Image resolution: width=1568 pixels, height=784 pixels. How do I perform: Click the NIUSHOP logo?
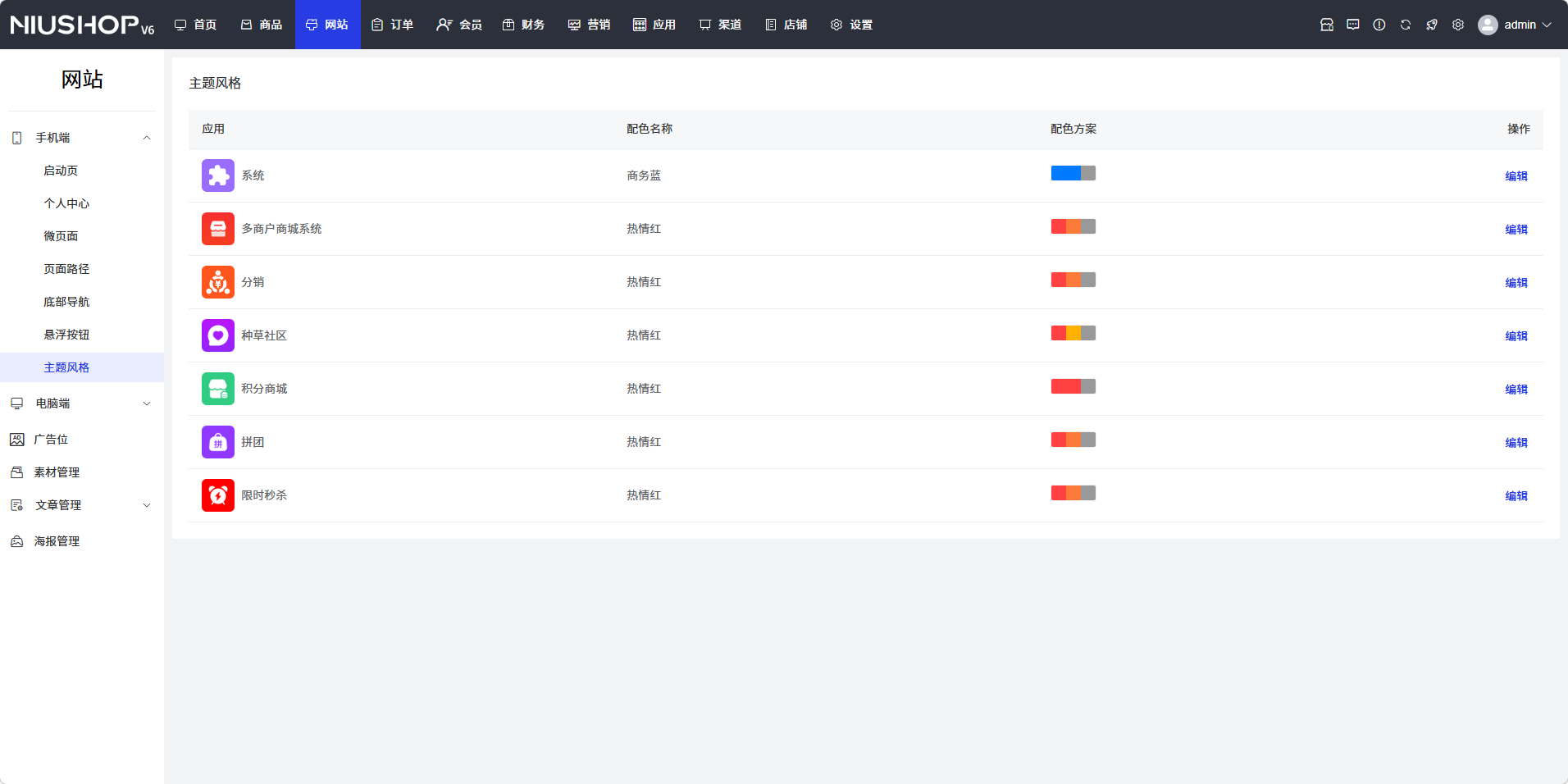click(x=81, y=25)
